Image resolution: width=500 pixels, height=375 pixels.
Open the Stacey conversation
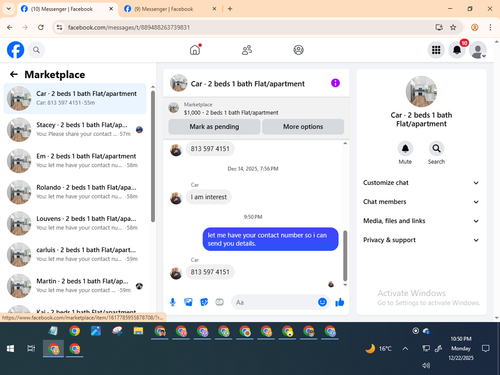pos(75,130)
